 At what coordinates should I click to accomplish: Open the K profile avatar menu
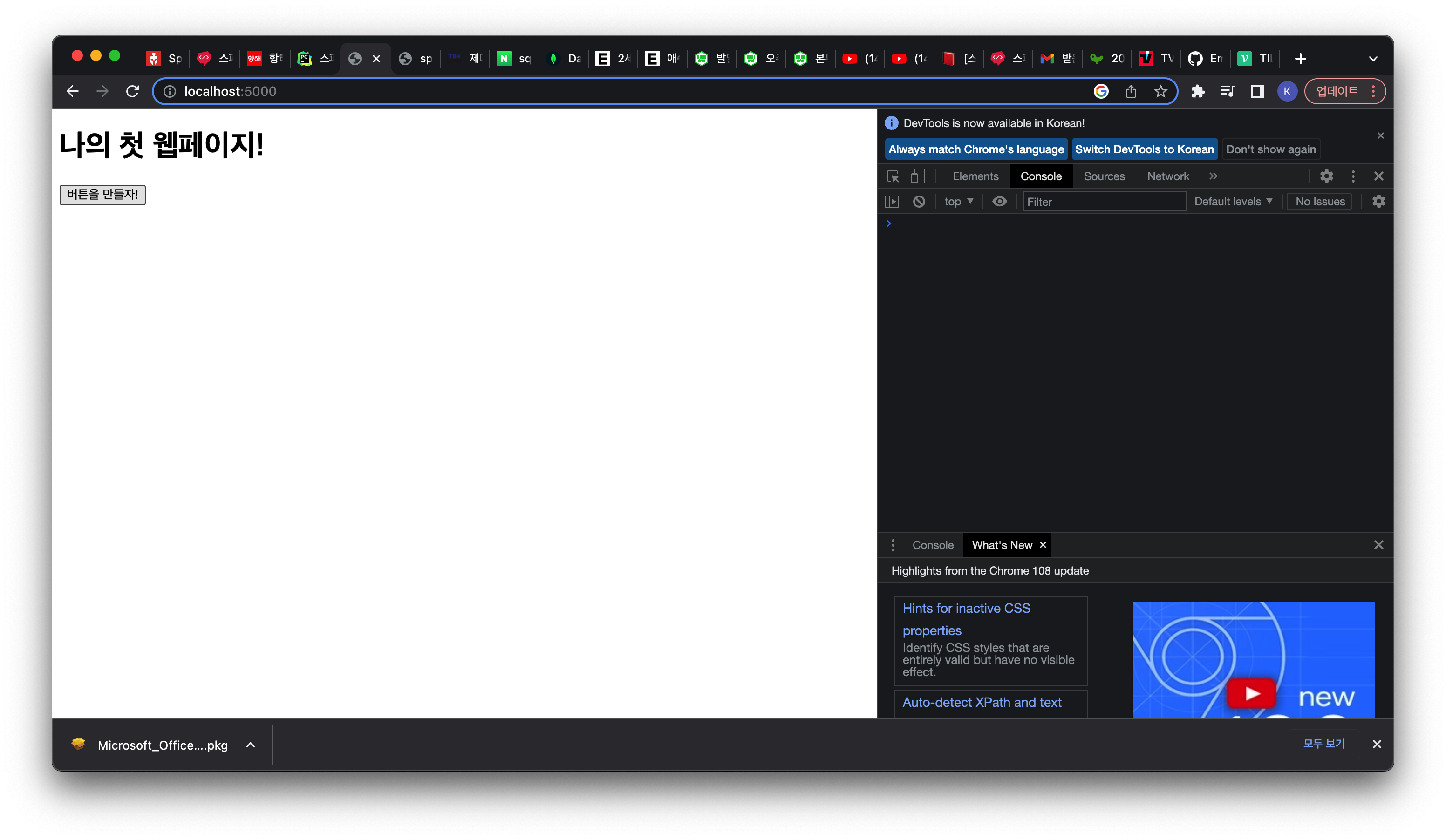tap(1287, 91)
